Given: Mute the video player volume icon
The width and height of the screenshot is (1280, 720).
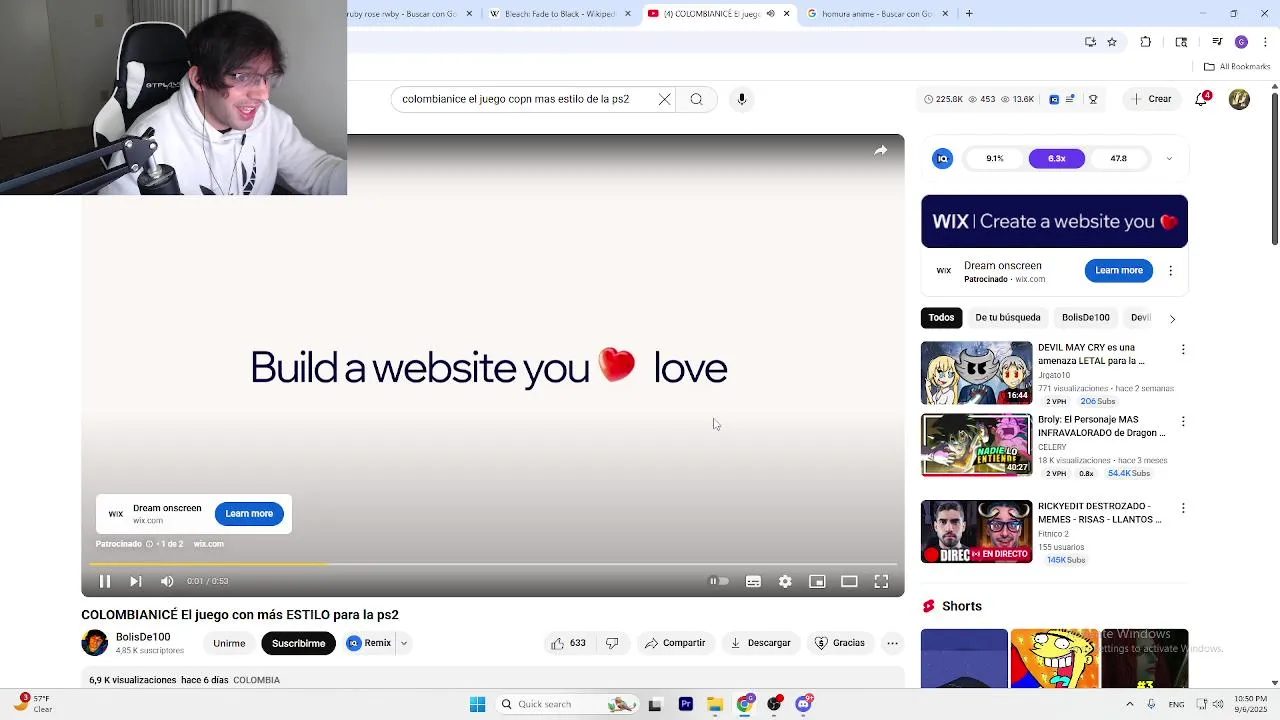Looking at the screenshot, I should tap(167, 581).
